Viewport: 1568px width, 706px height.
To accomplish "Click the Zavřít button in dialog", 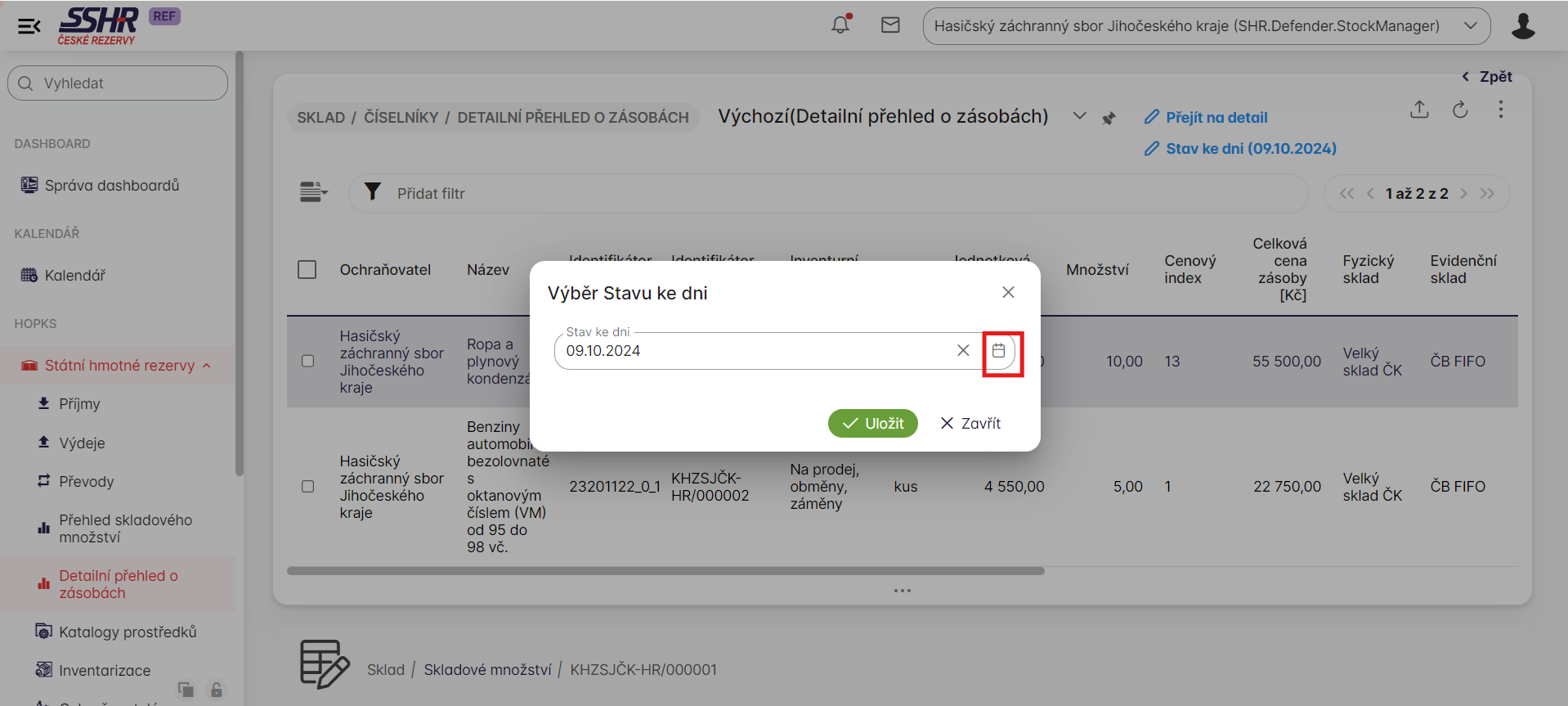I will [x=970, y=424].
